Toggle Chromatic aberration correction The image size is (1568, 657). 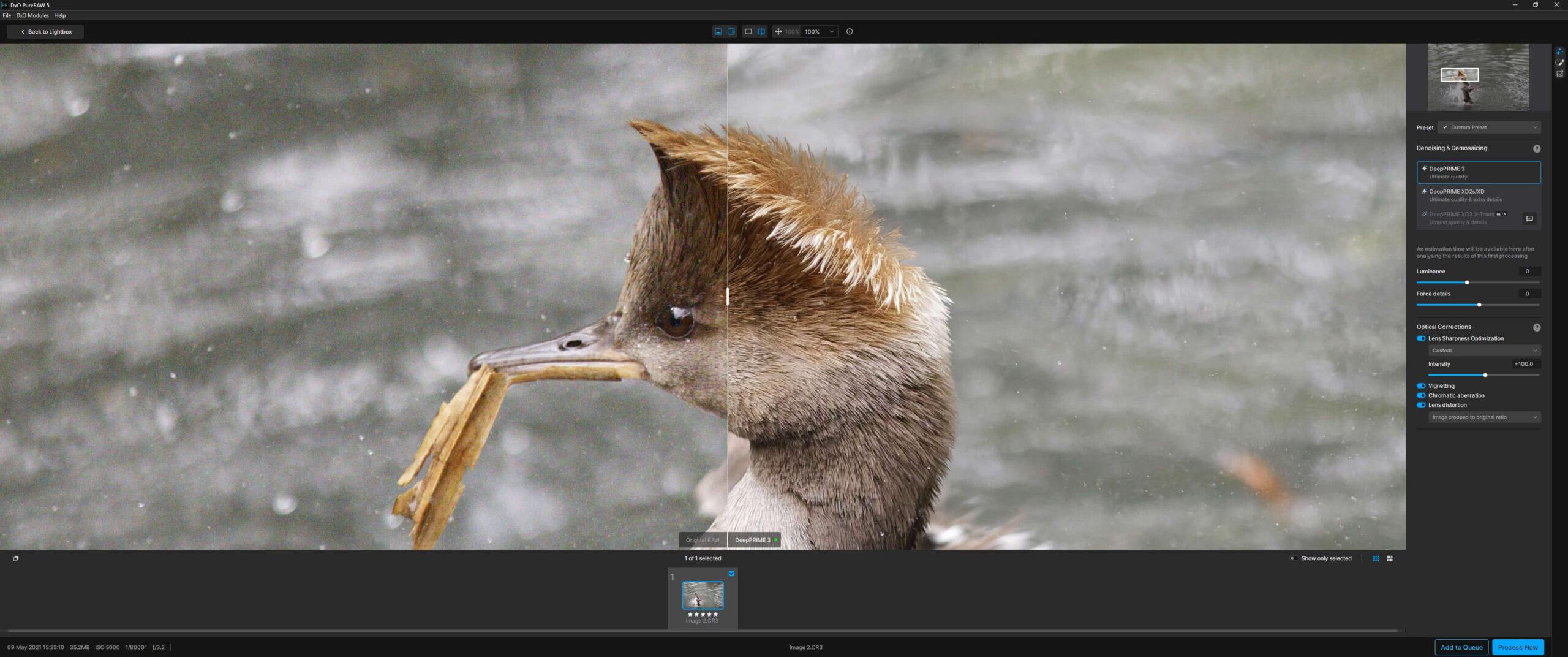1421,395
